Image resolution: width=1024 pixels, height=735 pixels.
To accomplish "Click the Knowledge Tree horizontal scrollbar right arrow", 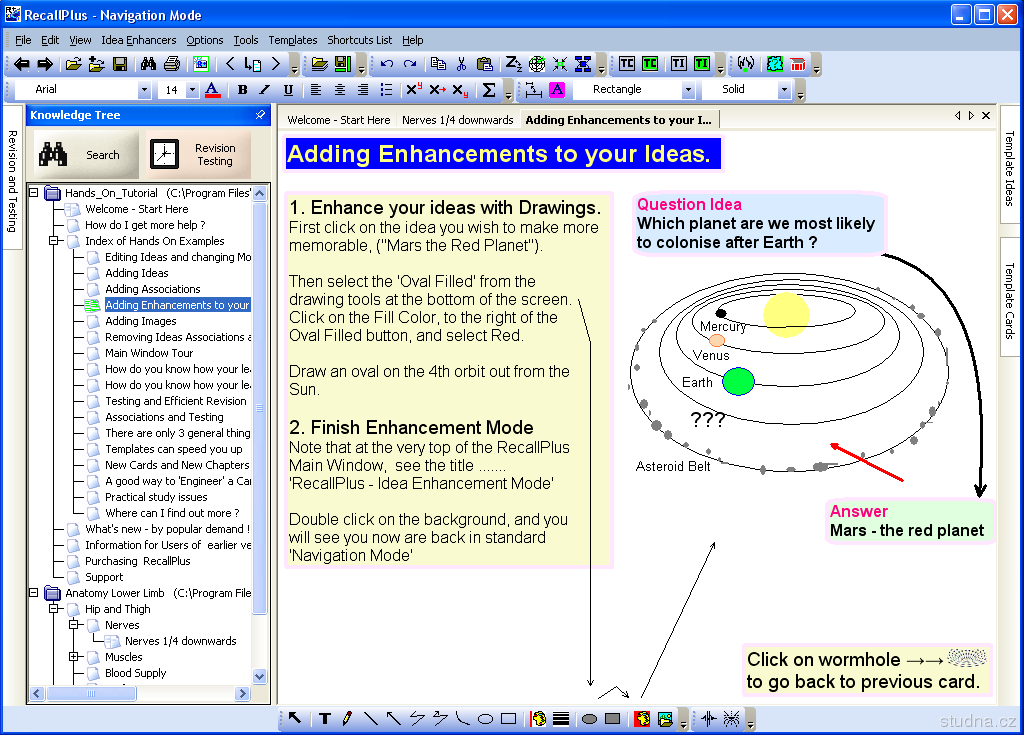I will (x=243, y=693).
